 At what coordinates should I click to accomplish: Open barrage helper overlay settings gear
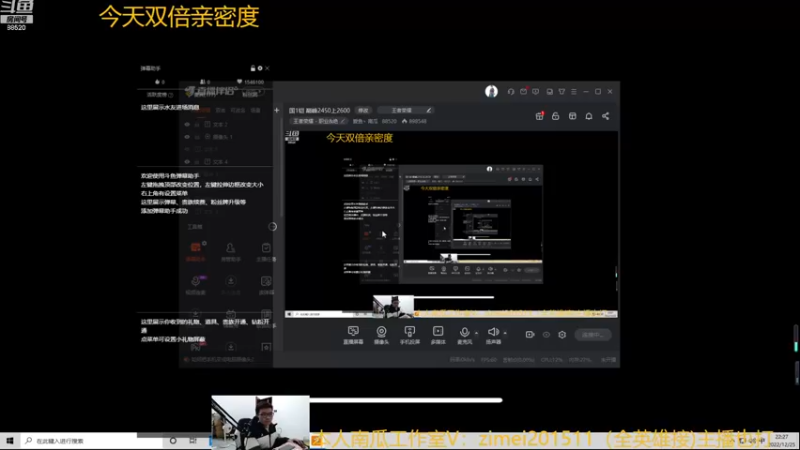(x=260, y=68)
